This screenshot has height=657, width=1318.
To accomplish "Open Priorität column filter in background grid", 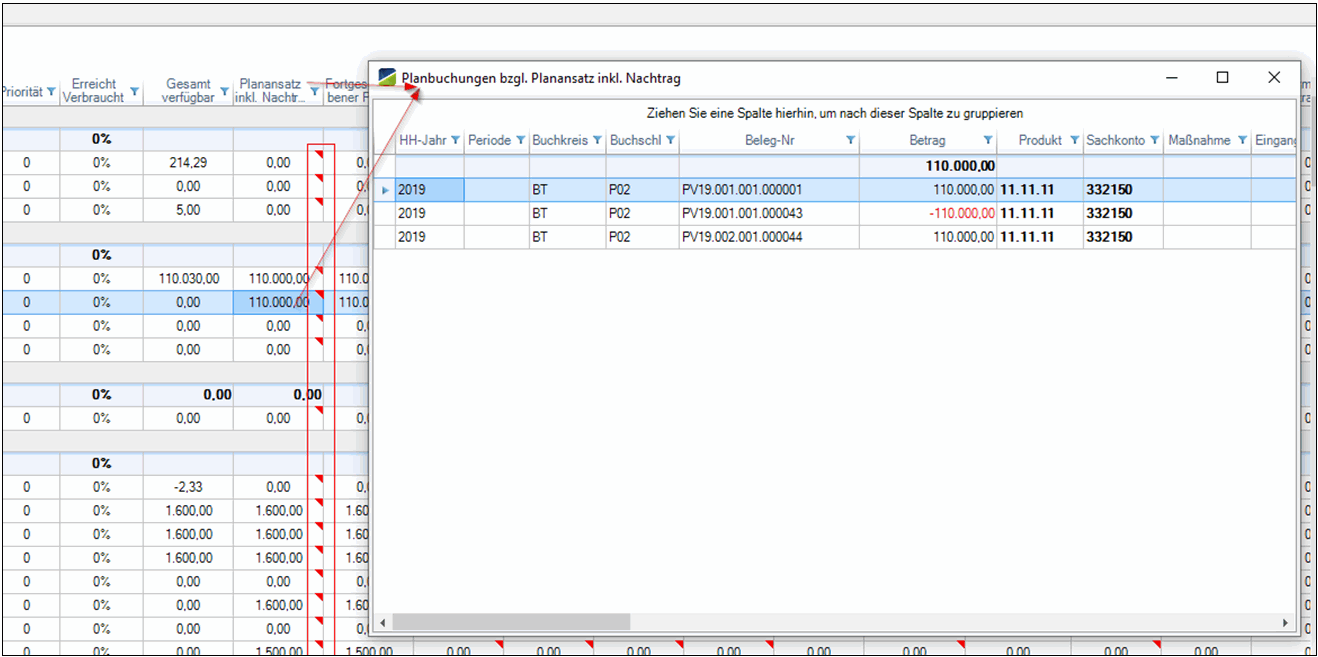I will (x=51, y=92).
